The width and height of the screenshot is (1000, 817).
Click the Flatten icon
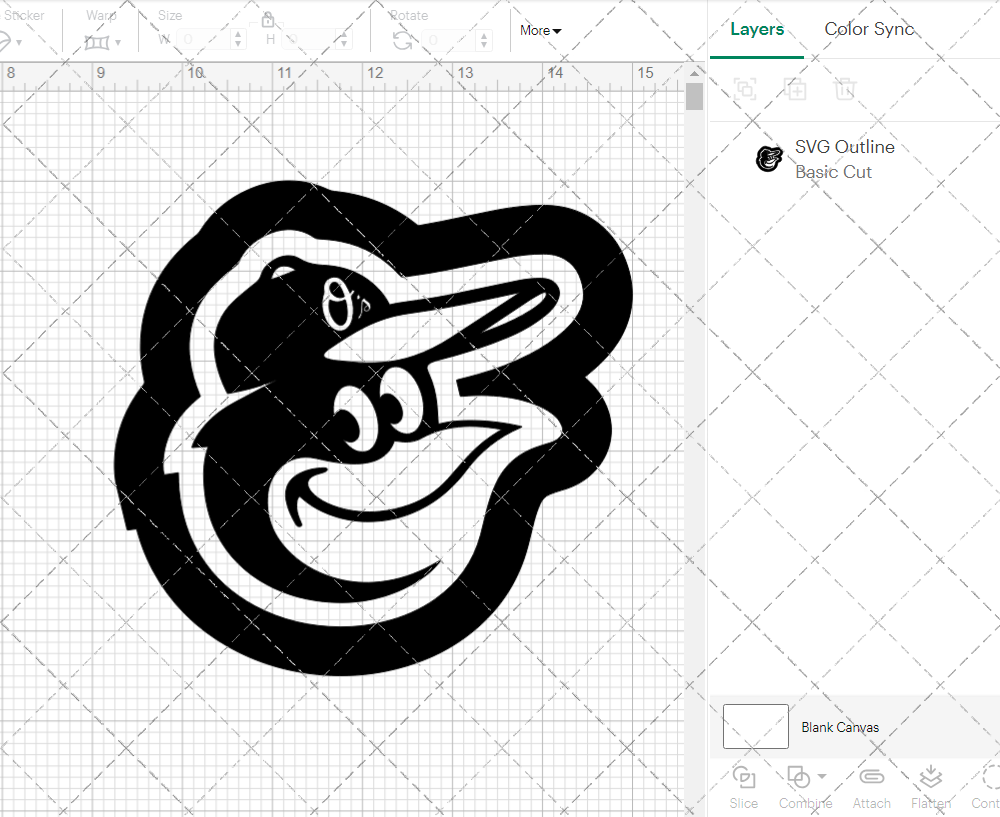coord(930,778)
